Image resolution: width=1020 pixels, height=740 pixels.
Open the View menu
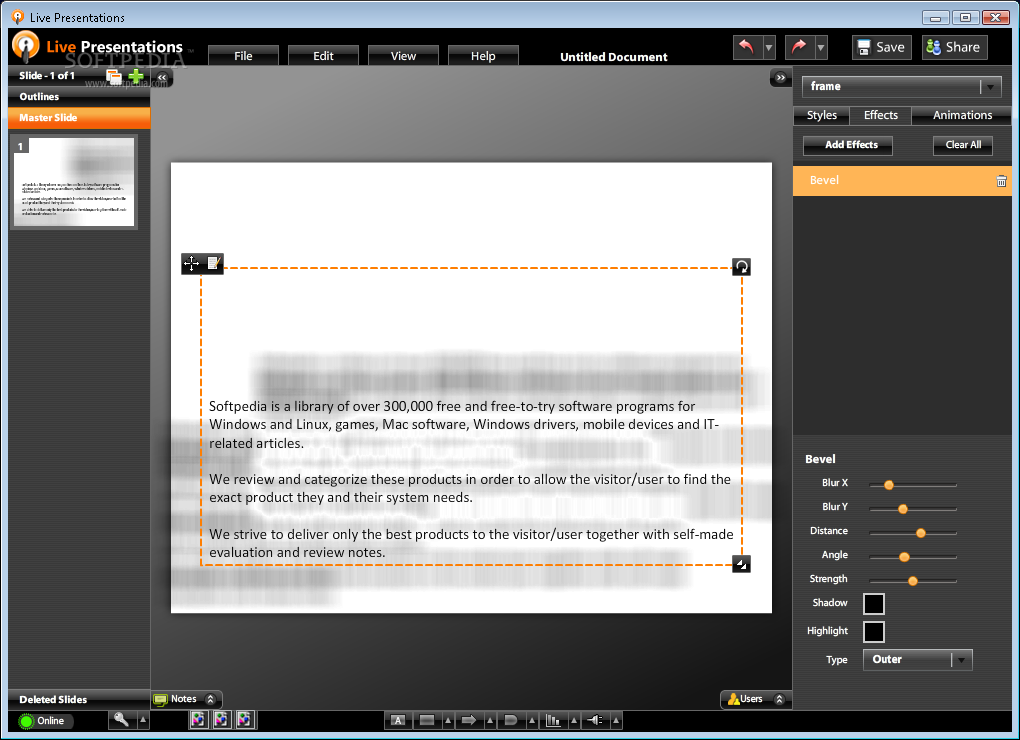coord(403,56)
